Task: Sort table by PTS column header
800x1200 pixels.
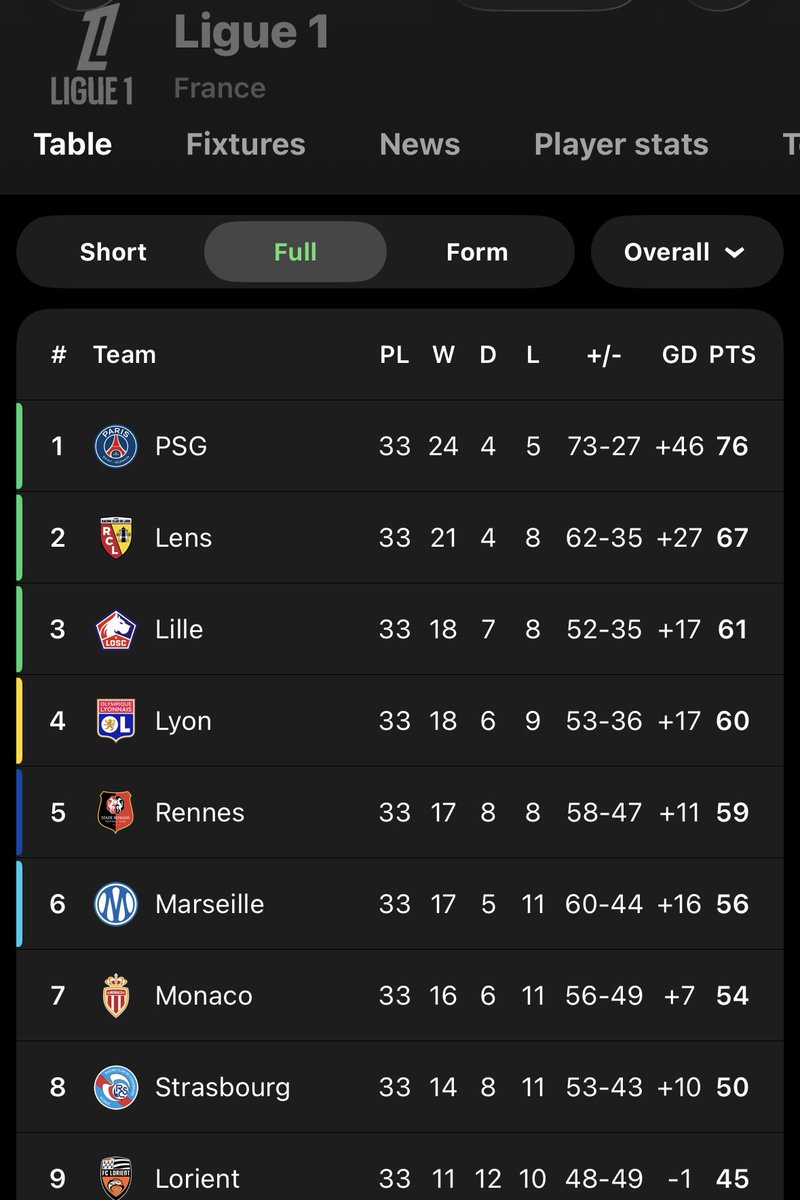Action: 732,354
